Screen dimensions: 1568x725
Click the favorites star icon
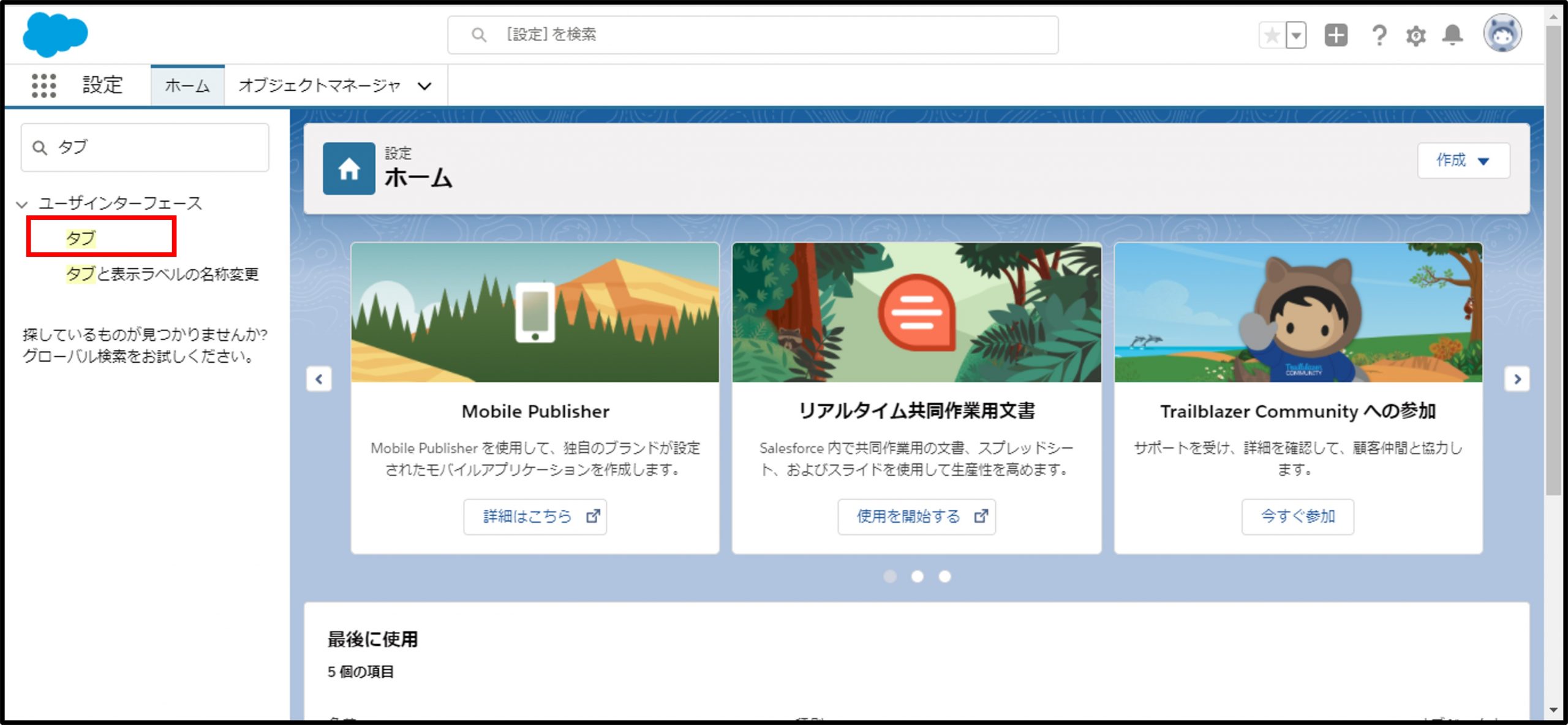pos(1272,35)
